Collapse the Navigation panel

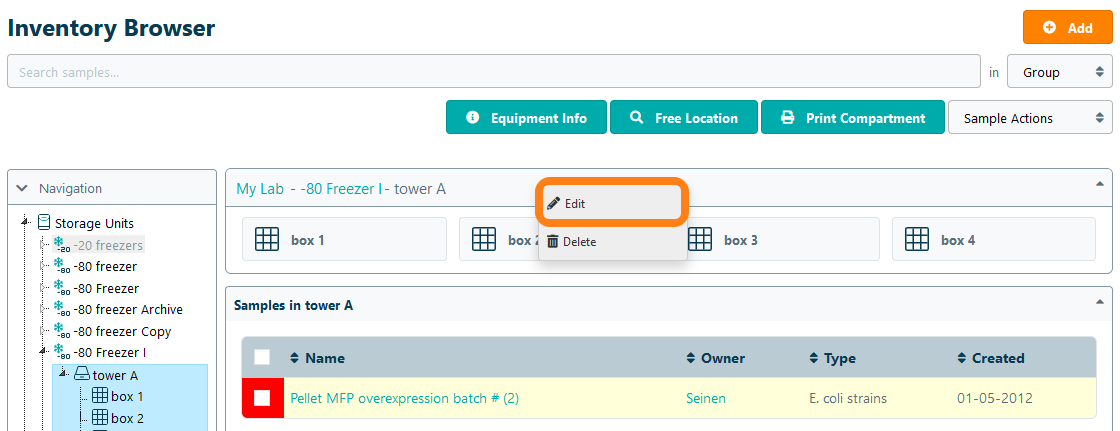pos(23,188)
